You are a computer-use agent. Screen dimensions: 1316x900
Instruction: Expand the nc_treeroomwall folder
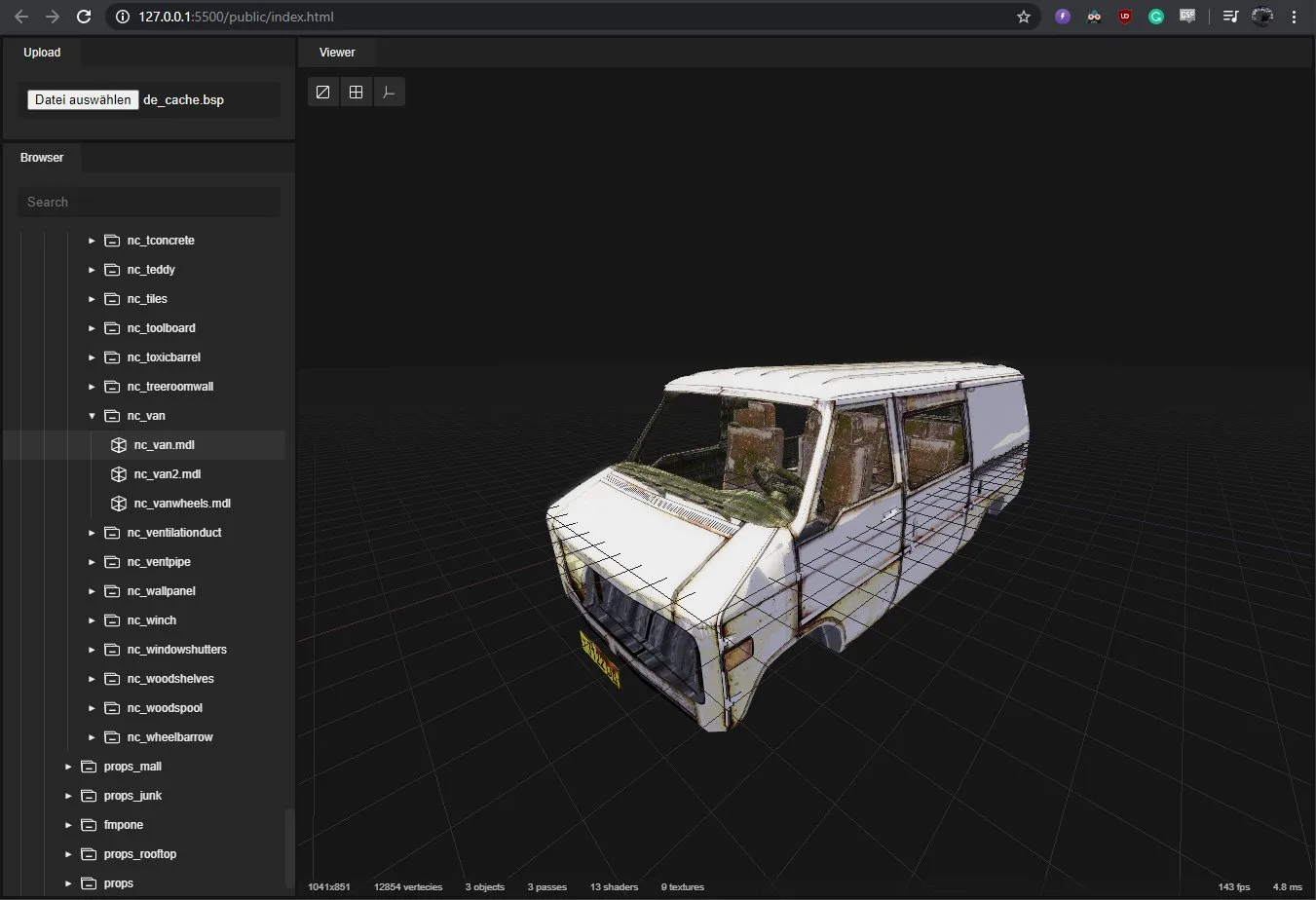pos(92,387)
